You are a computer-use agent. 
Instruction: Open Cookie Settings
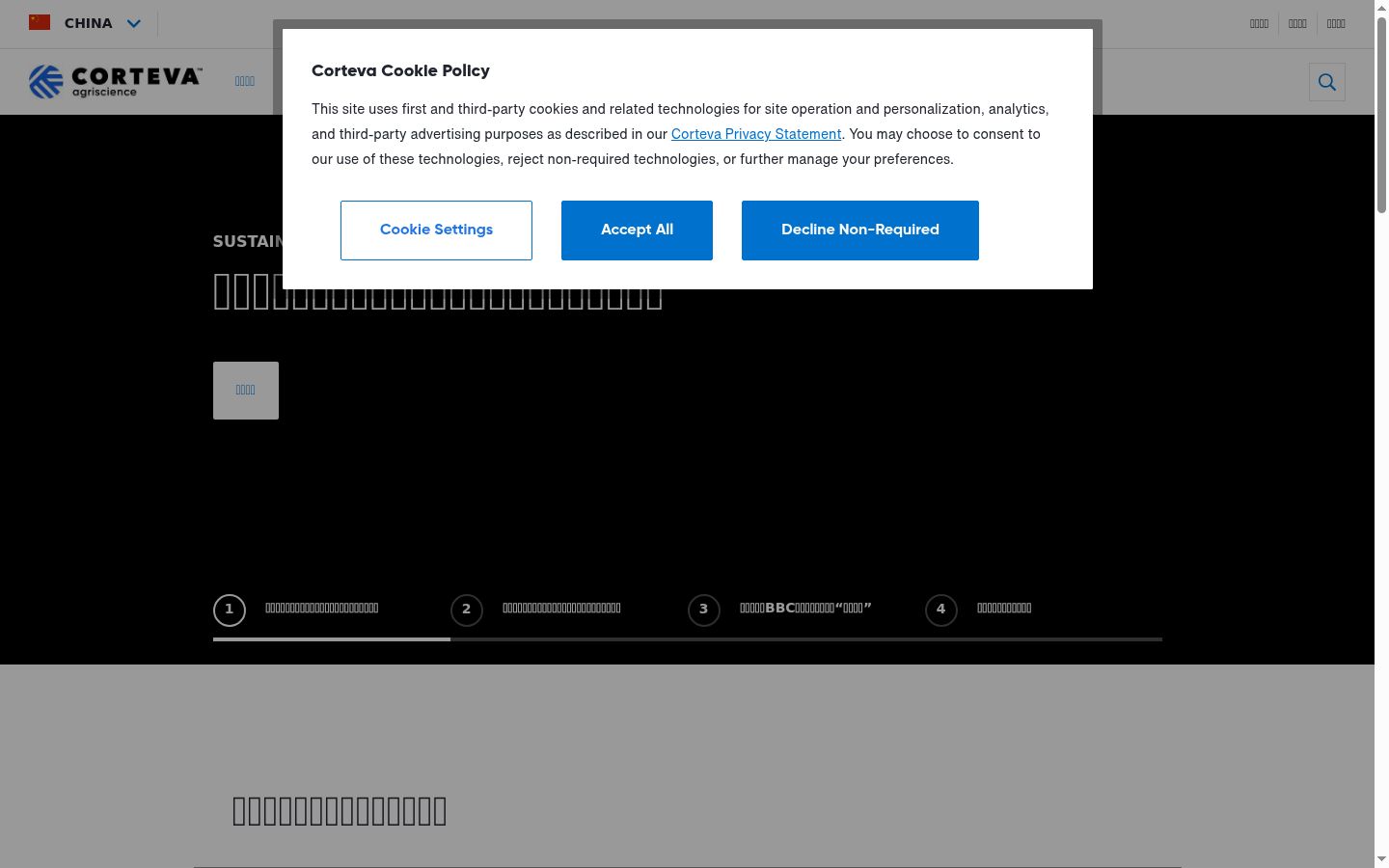[436, 231]
